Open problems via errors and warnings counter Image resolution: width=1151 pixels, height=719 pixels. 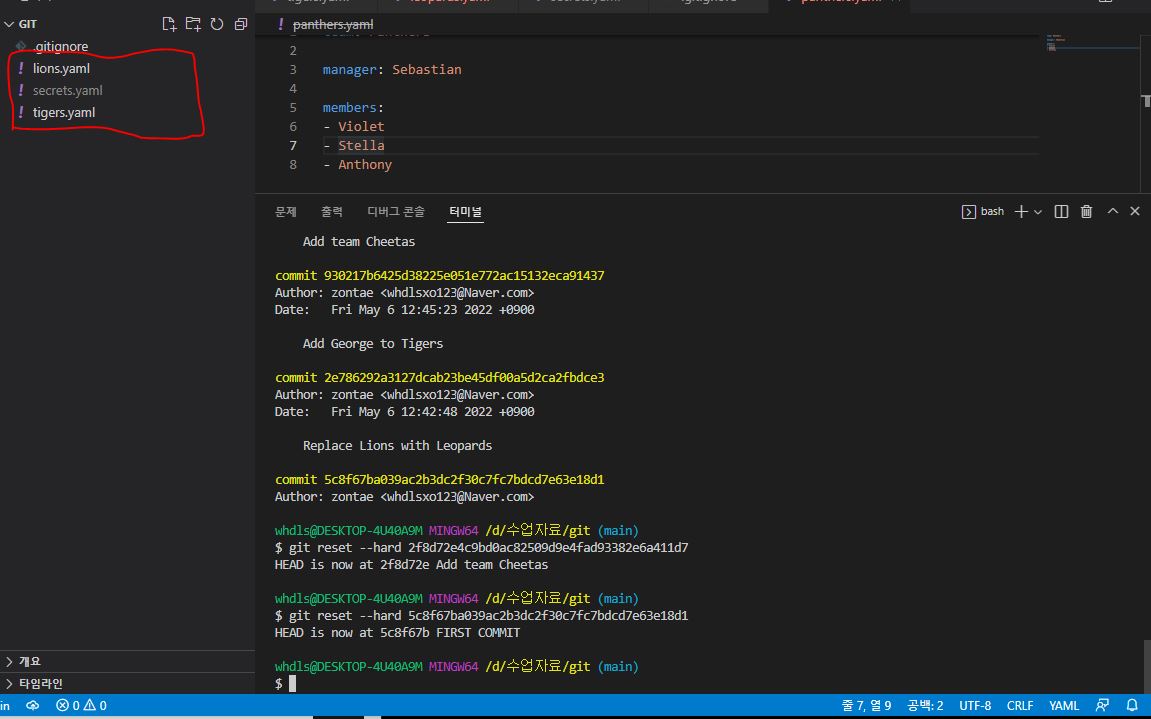81,706
